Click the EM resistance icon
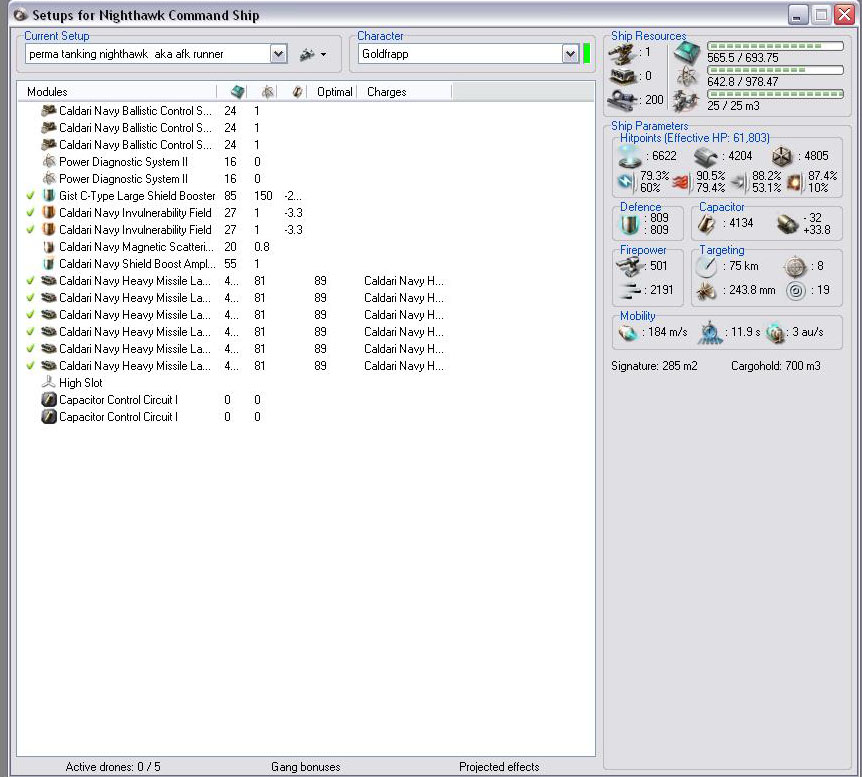862x777 pixels. point(626,181)
